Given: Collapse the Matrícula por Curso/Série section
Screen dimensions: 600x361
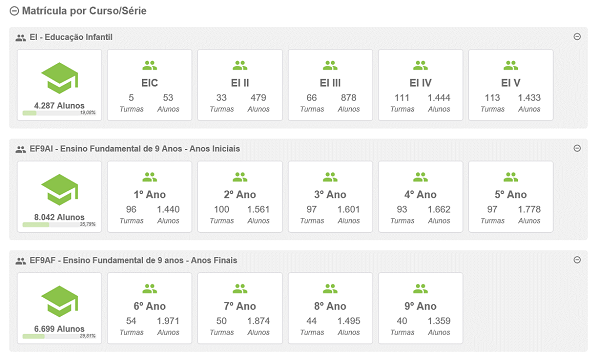Looking at the screenshot, I should [14, 11].
